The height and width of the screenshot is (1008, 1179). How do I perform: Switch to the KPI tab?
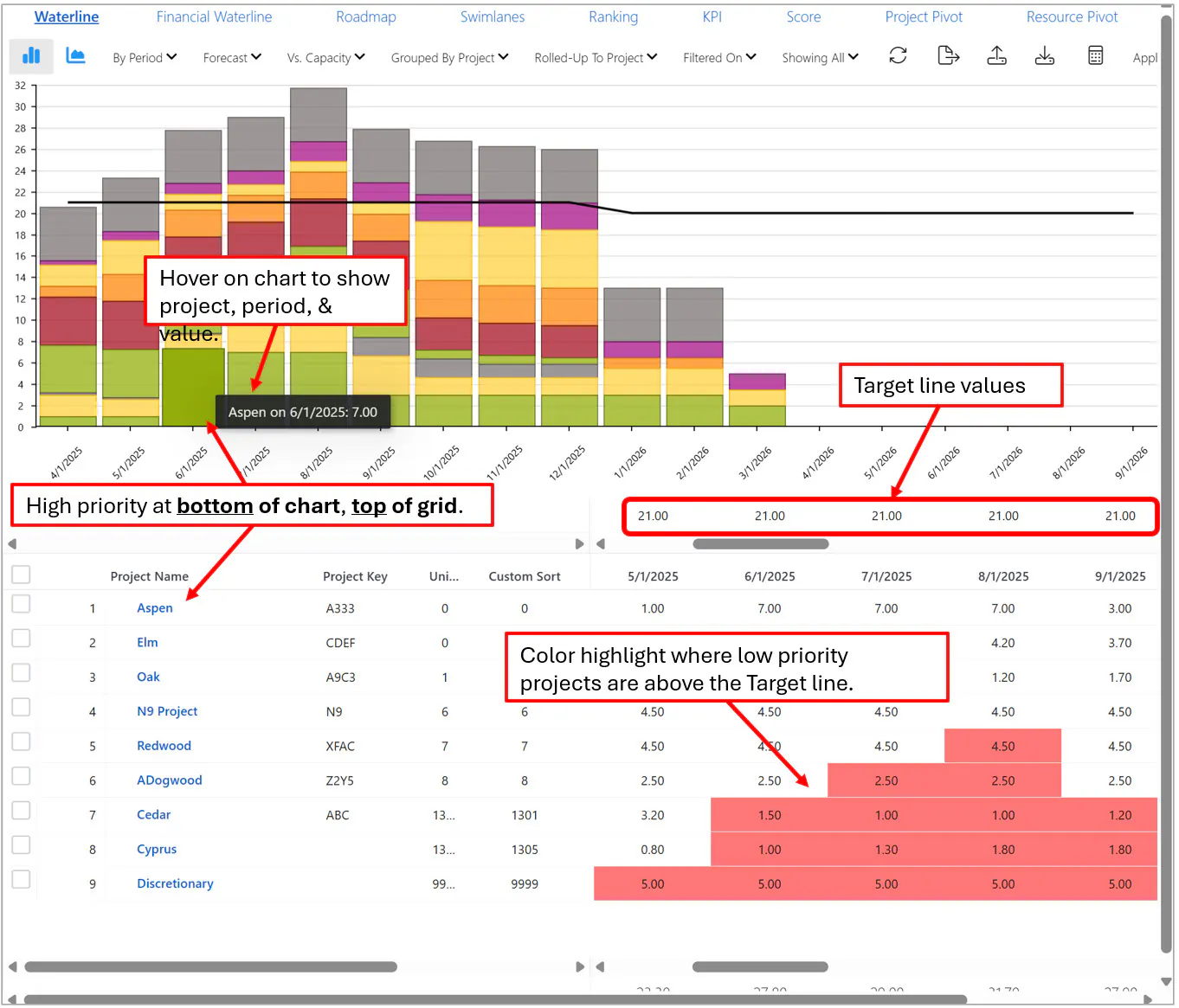click(x=712, y=16)
